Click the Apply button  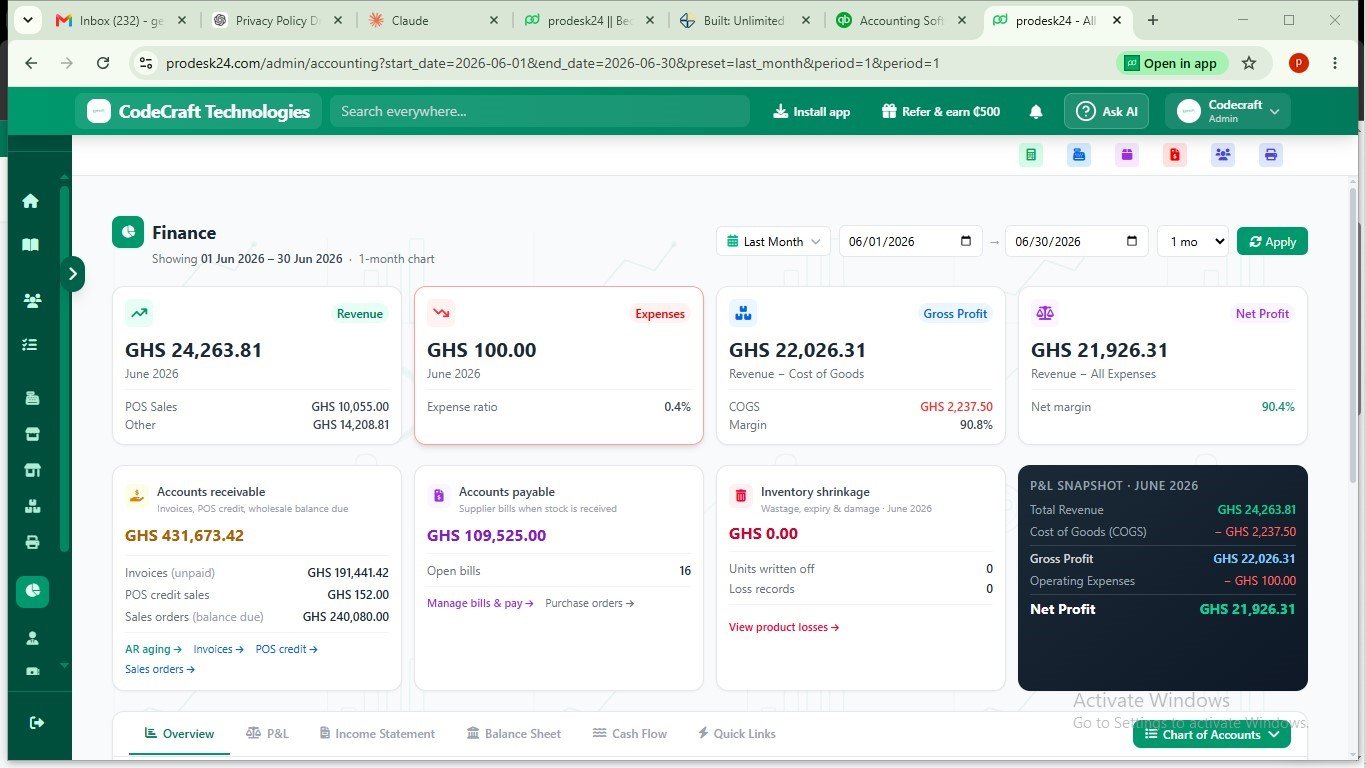(1272, 241)
